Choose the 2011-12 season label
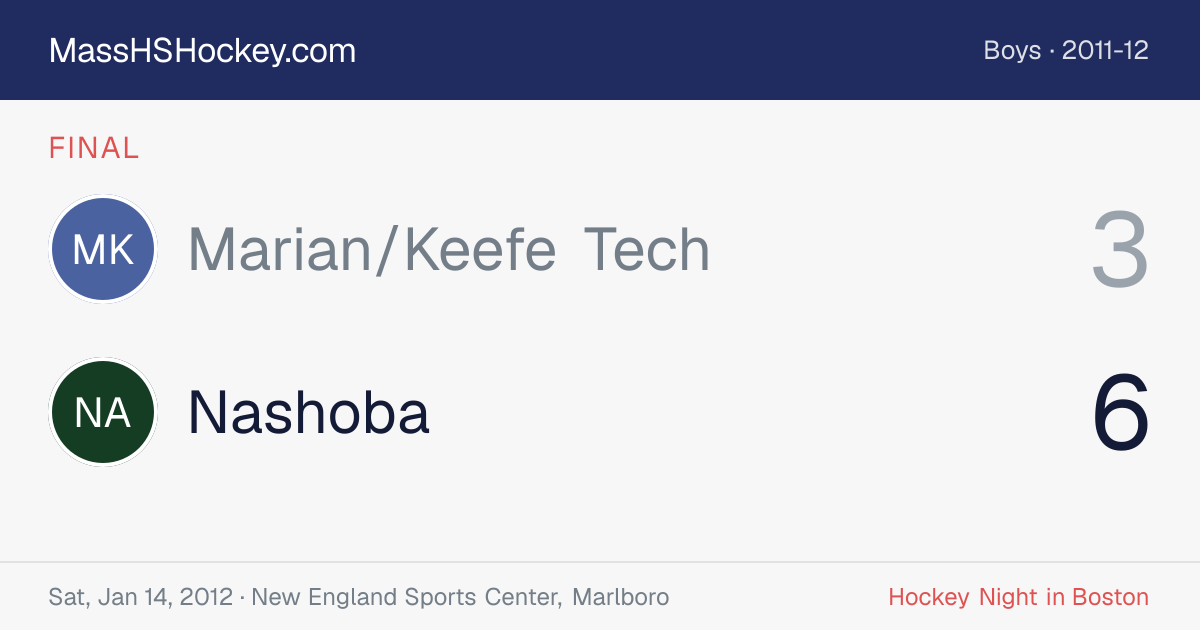Viewport: 1200px width, 630px height. (1105, 50)
